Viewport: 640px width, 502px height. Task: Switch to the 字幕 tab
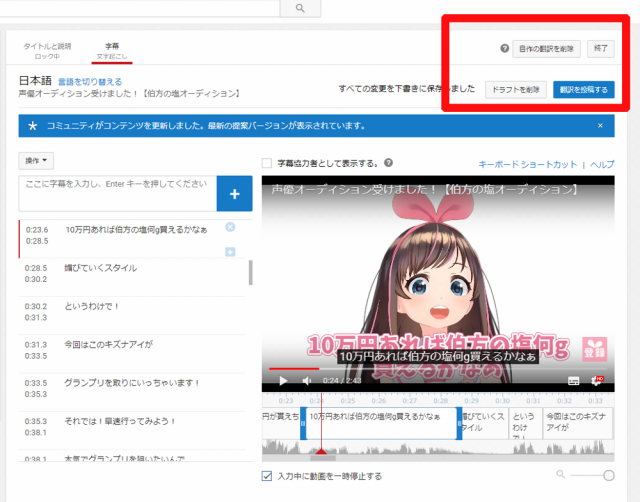112,51
